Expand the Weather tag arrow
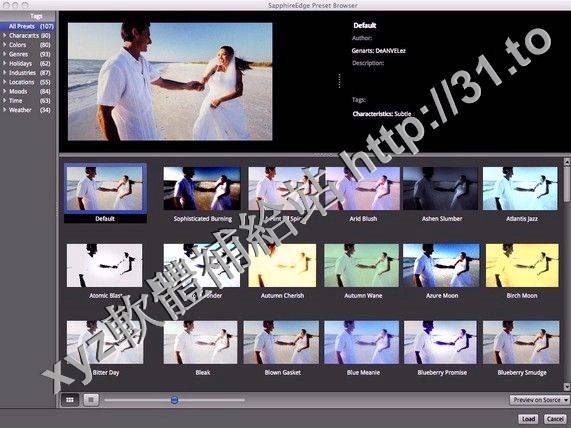Viewport: 571px width, 428px height. (4, 110)
